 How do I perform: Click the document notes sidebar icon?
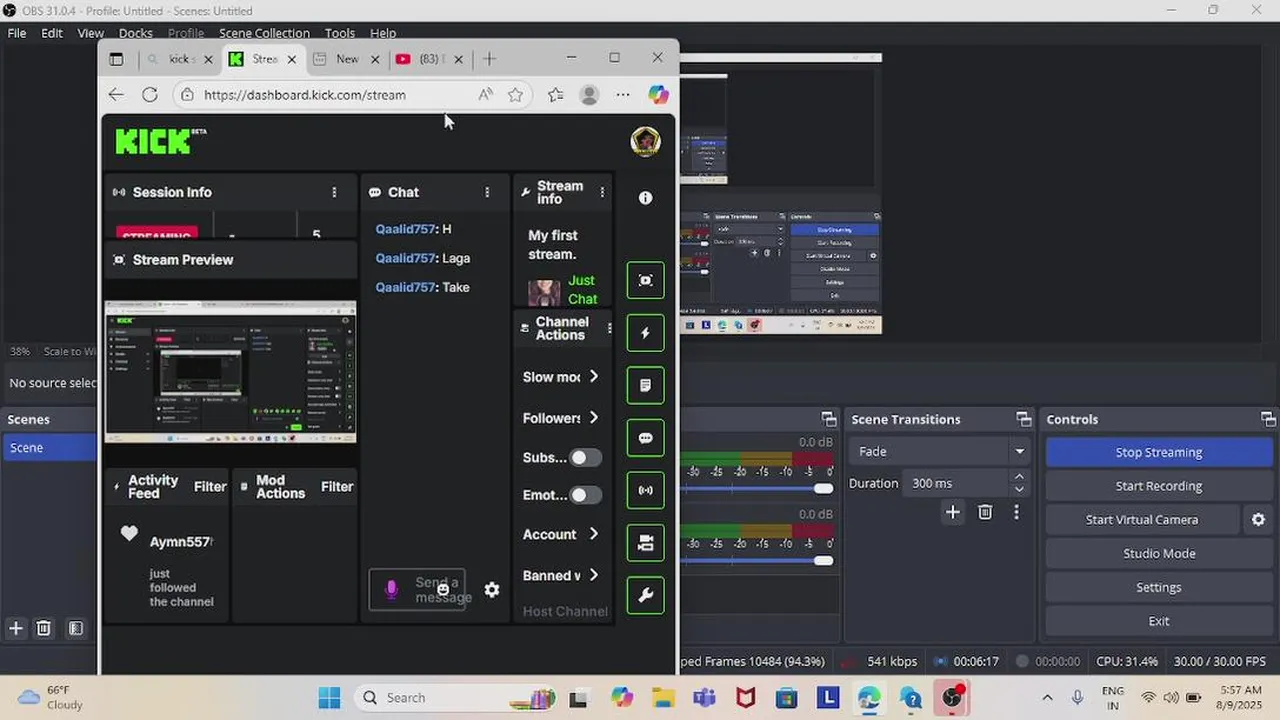click(645, 386)
